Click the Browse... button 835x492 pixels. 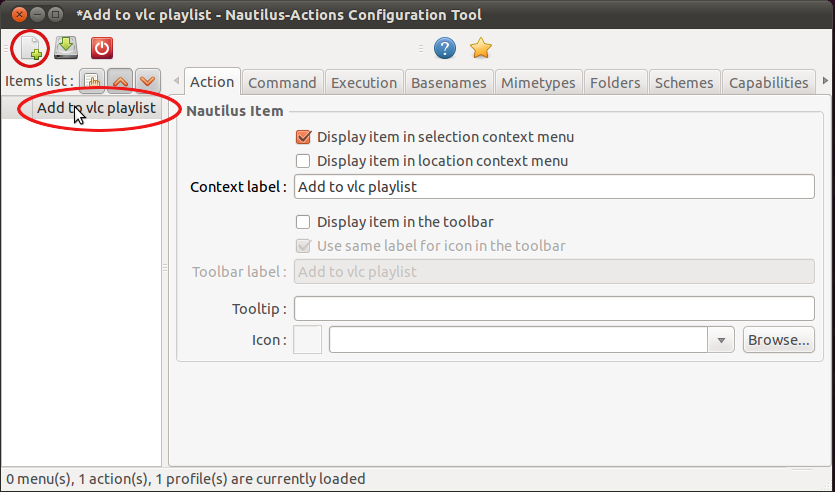point(778,340)
